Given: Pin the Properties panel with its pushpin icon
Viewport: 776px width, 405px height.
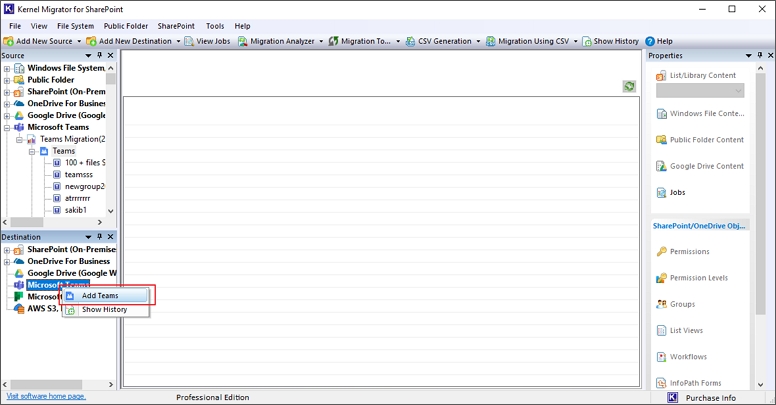Looking at the screenshot, I should coord(760,55).
